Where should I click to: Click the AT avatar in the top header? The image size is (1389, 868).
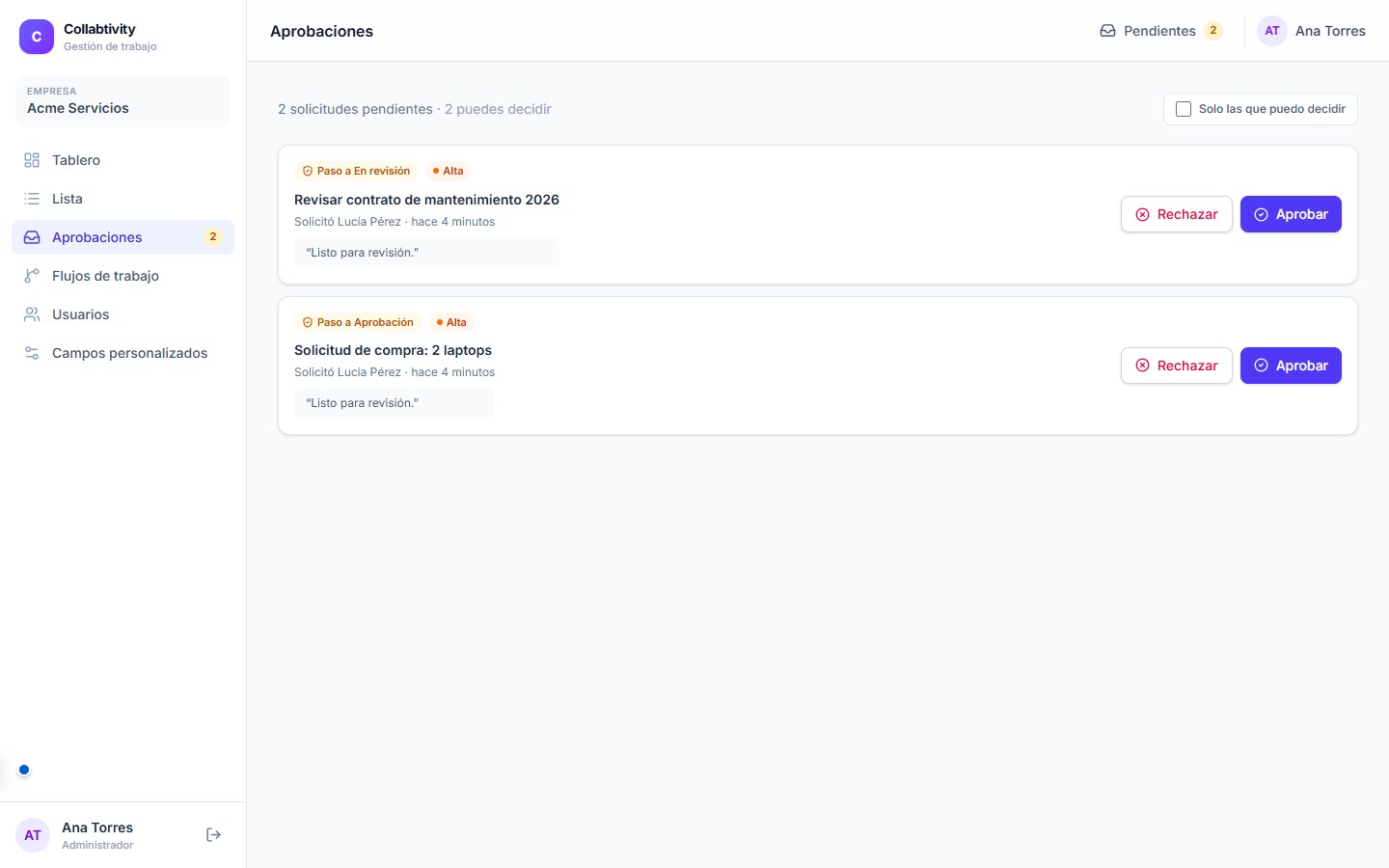tap(1272, 31)
